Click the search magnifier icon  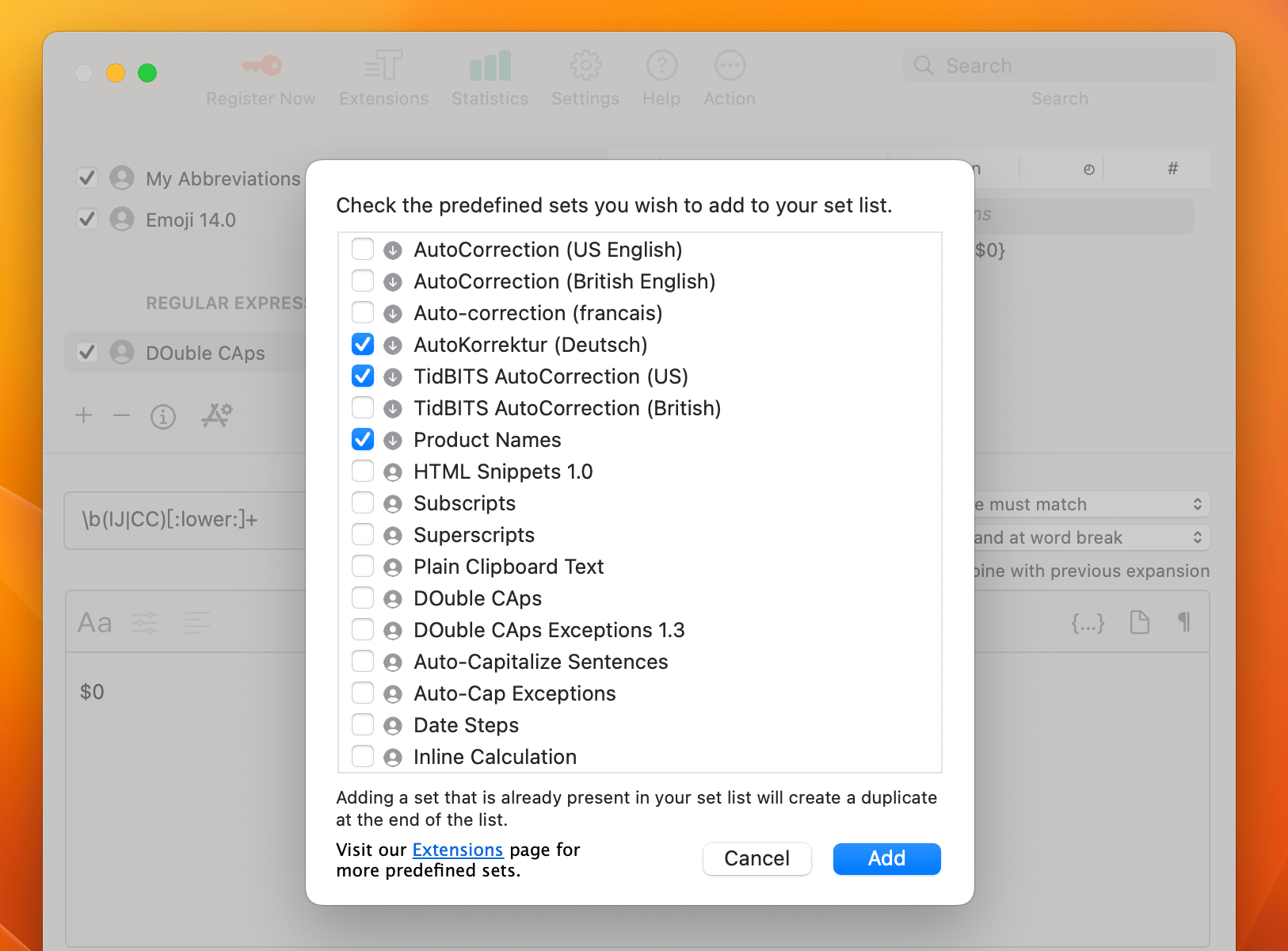point(924,65)
